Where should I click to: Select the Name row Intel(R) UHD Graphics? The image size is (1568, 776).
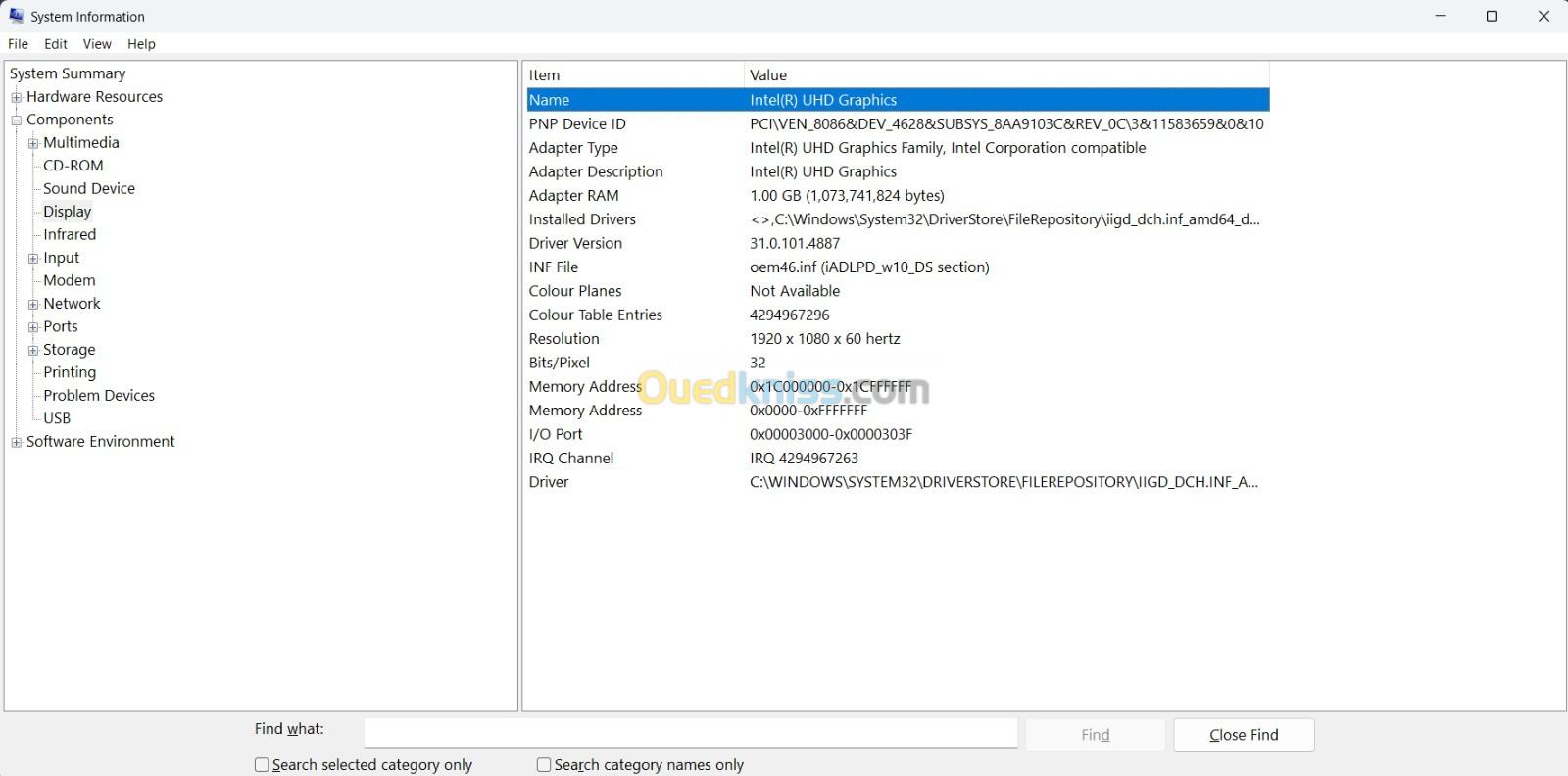tap(898, 100)
